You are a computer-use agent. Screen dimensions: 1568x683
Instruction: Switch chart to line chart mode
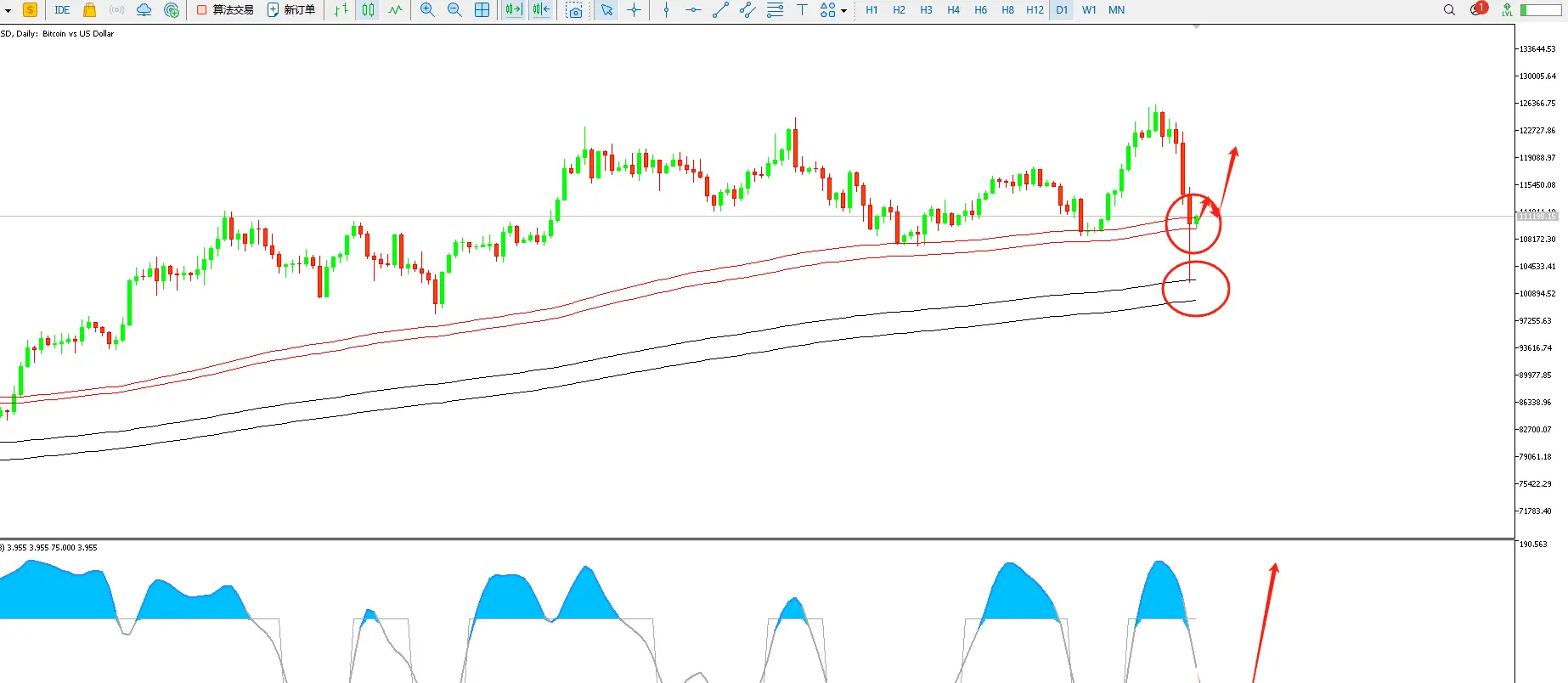(395, 10)
